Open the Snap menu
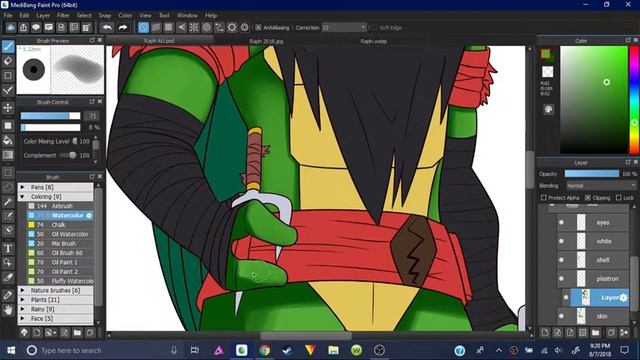Screen dimensions: 640x360 coord(104,16)
